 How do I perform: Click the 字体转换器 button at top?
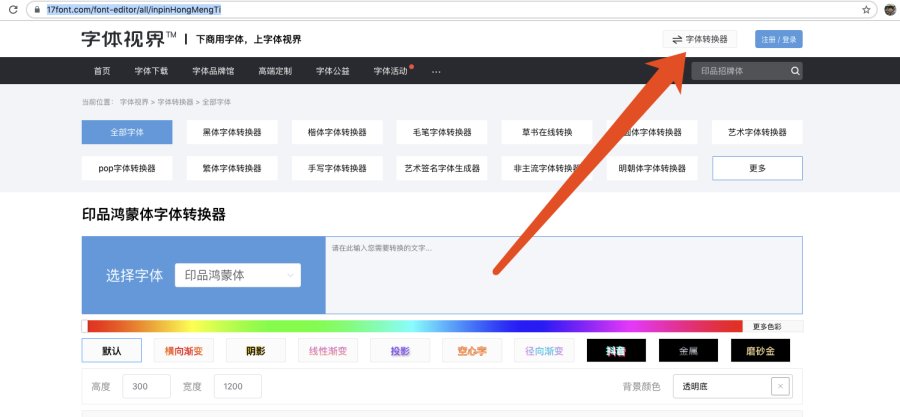point(700,39)
